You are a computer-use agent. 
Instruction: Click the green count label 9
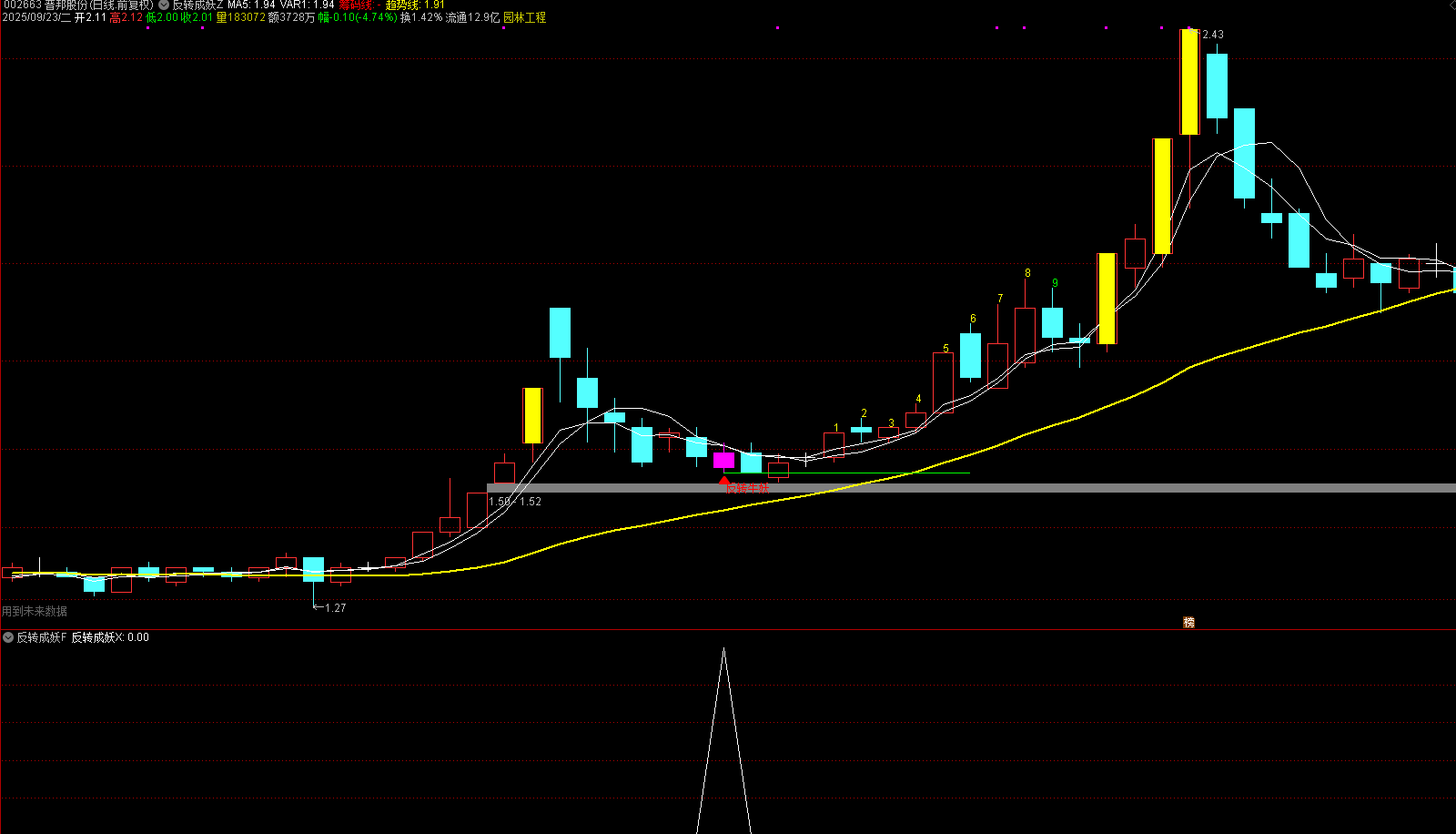(x=1055, y=283)
